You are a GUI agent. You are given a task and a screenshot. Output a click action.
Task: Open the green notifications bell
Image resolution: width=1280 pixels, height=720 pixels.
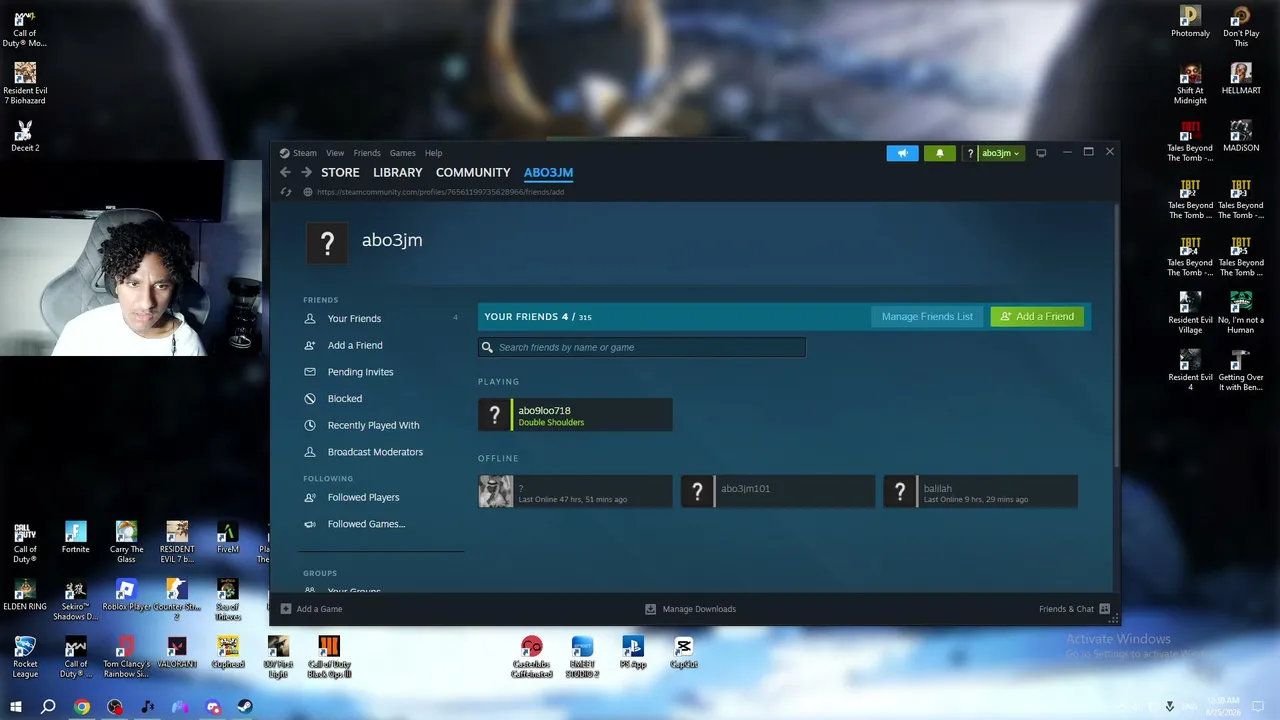click(x=939, y=153)
